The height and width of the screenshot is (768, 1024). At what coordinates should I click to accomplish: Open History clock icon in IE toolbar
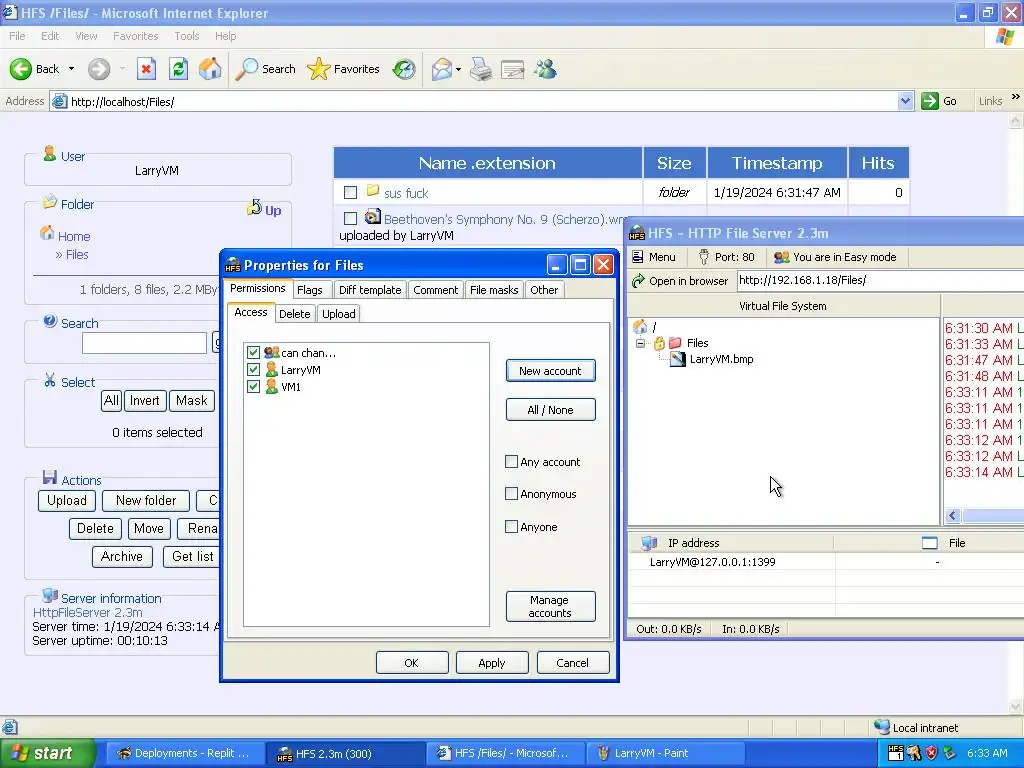pyautogui.click(x=404, y=69)
